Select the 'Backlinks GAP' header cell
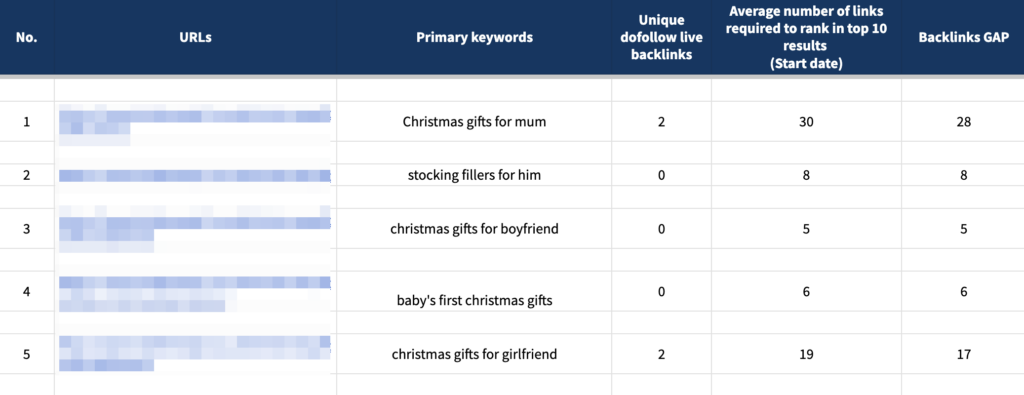1024x395 pixels. point(963,37)
